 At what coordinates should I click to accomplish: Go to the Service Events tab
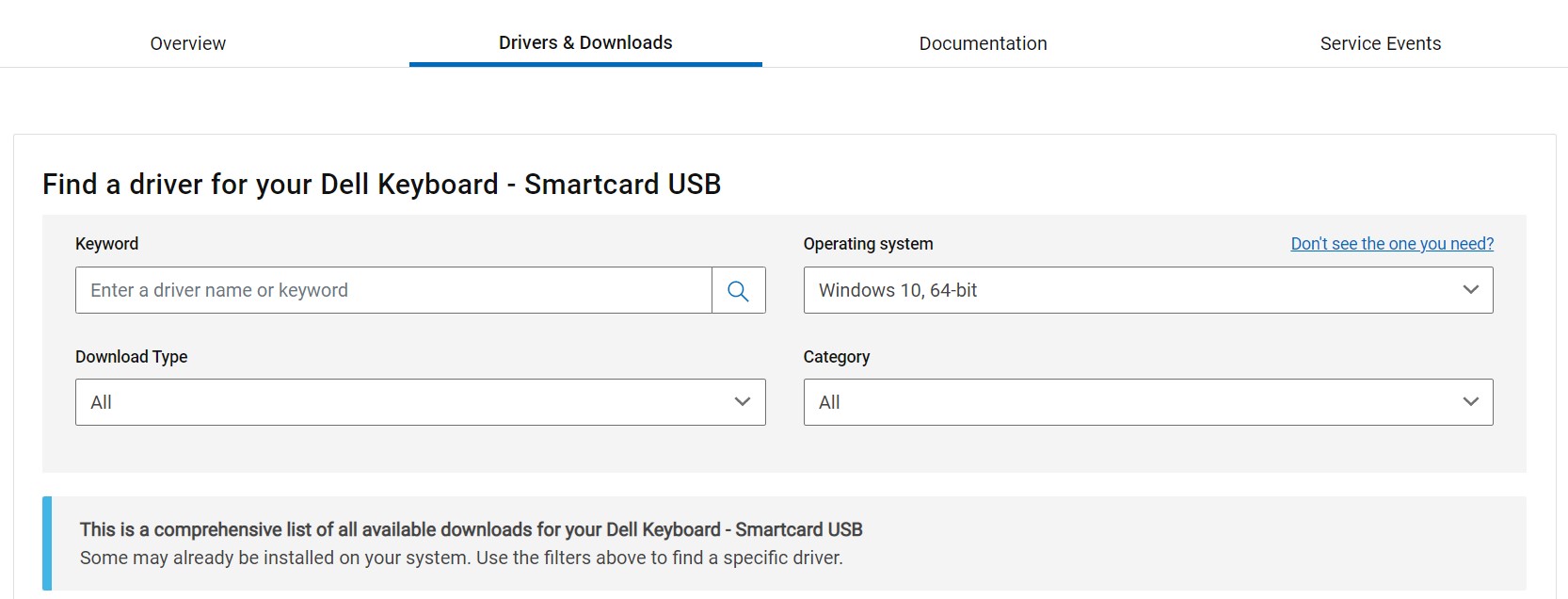click(1380, 43)
